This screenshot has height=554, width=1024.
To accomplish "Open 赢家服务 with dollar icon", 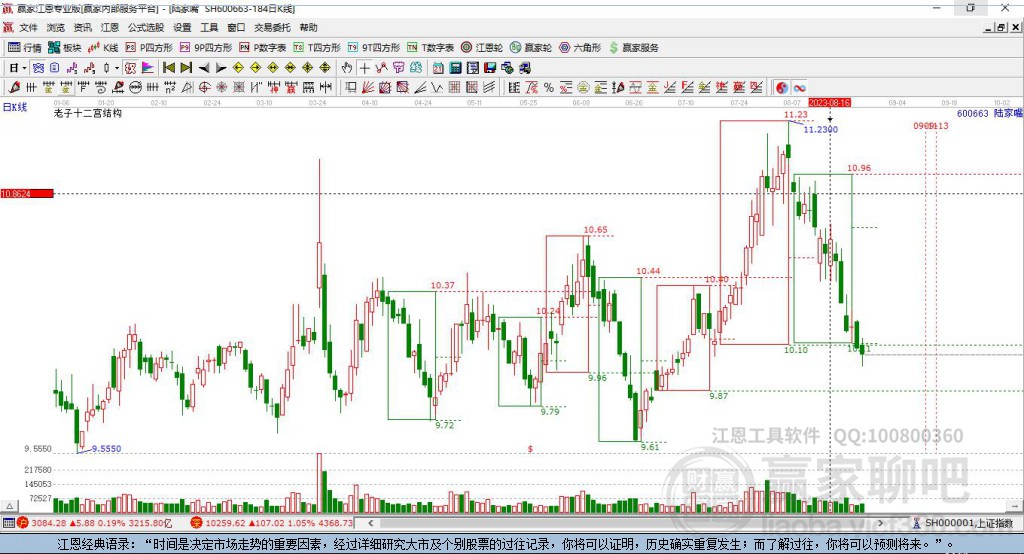I will (x=634, y=48).
